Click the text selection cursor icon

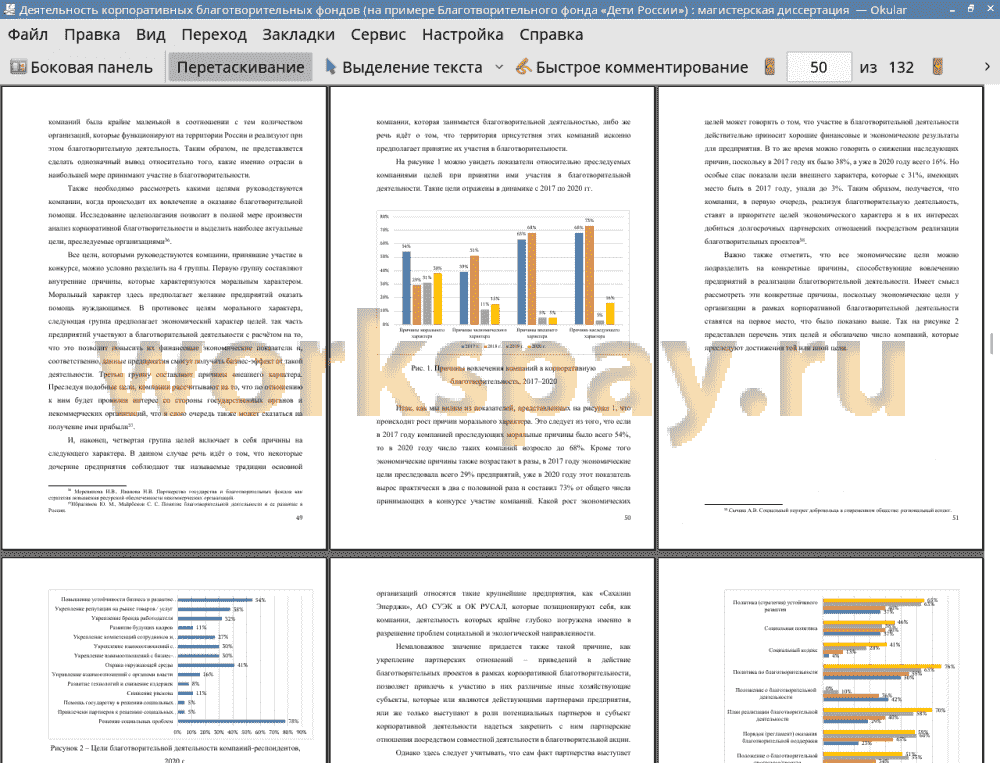point(330,66)
